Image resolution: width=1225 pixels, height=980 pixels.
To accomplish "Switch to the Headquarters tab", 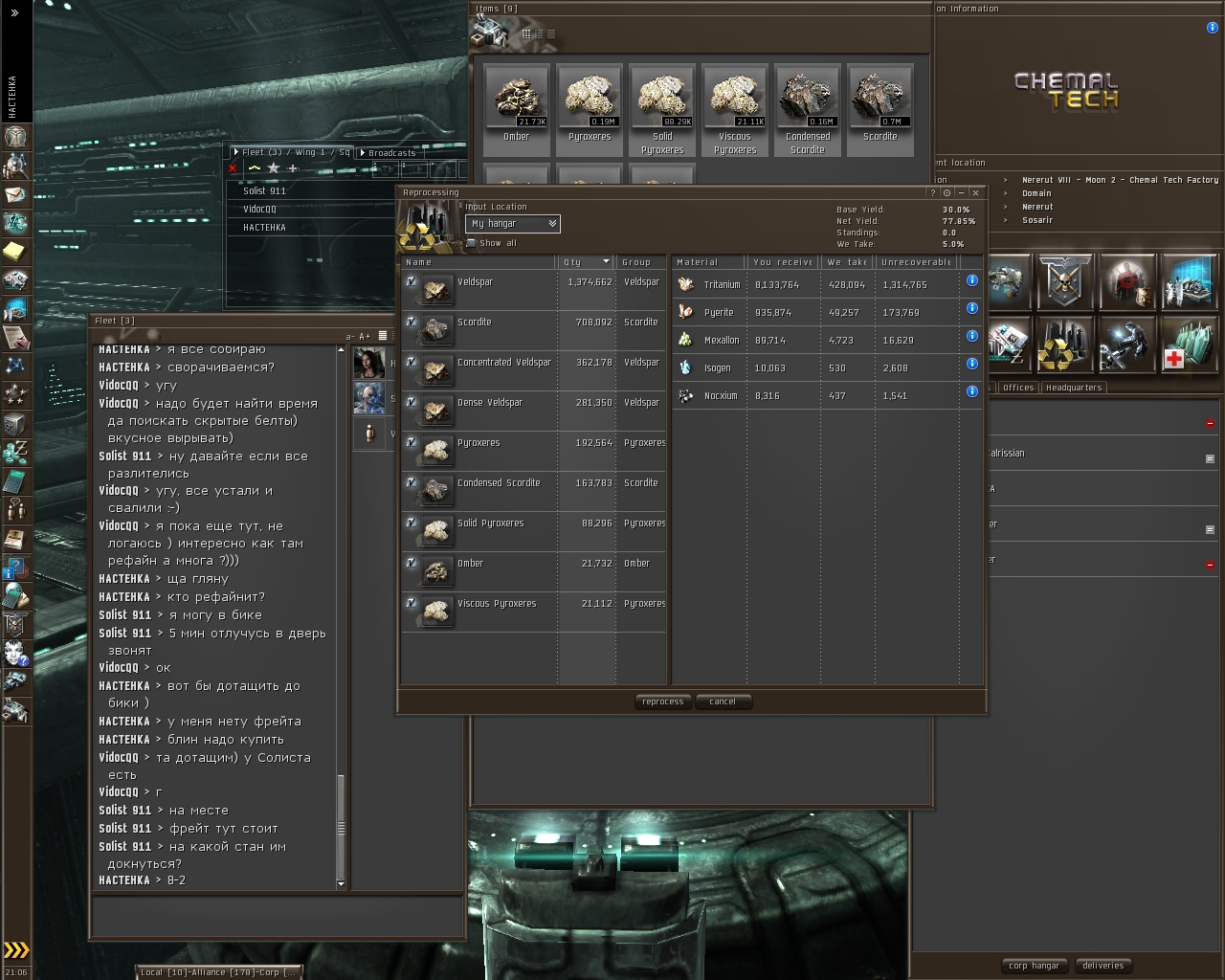I will [x=1074, y=388].
